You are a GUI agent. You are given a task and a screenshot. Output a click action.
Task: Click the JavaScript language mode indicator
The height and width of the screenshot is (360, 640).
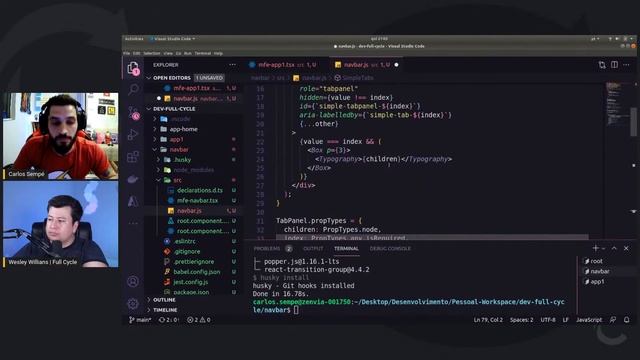(x=589, y=320)
